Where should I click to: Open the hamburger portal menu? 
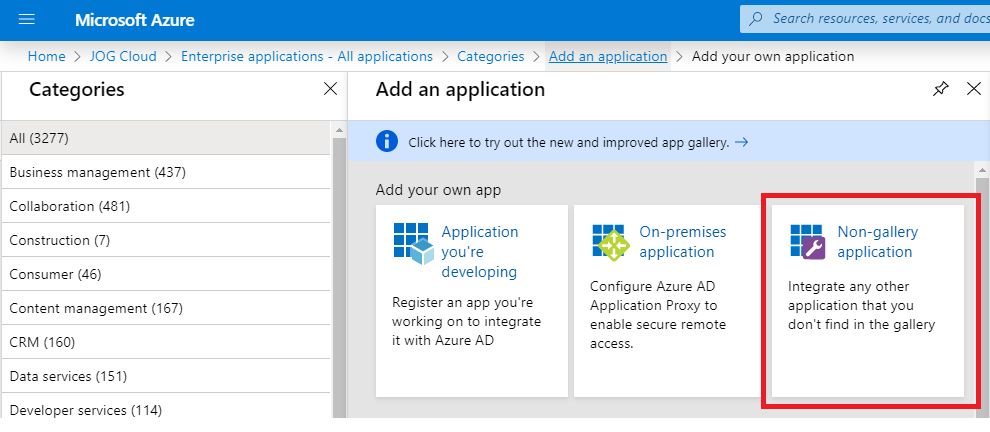click(27, 20)
